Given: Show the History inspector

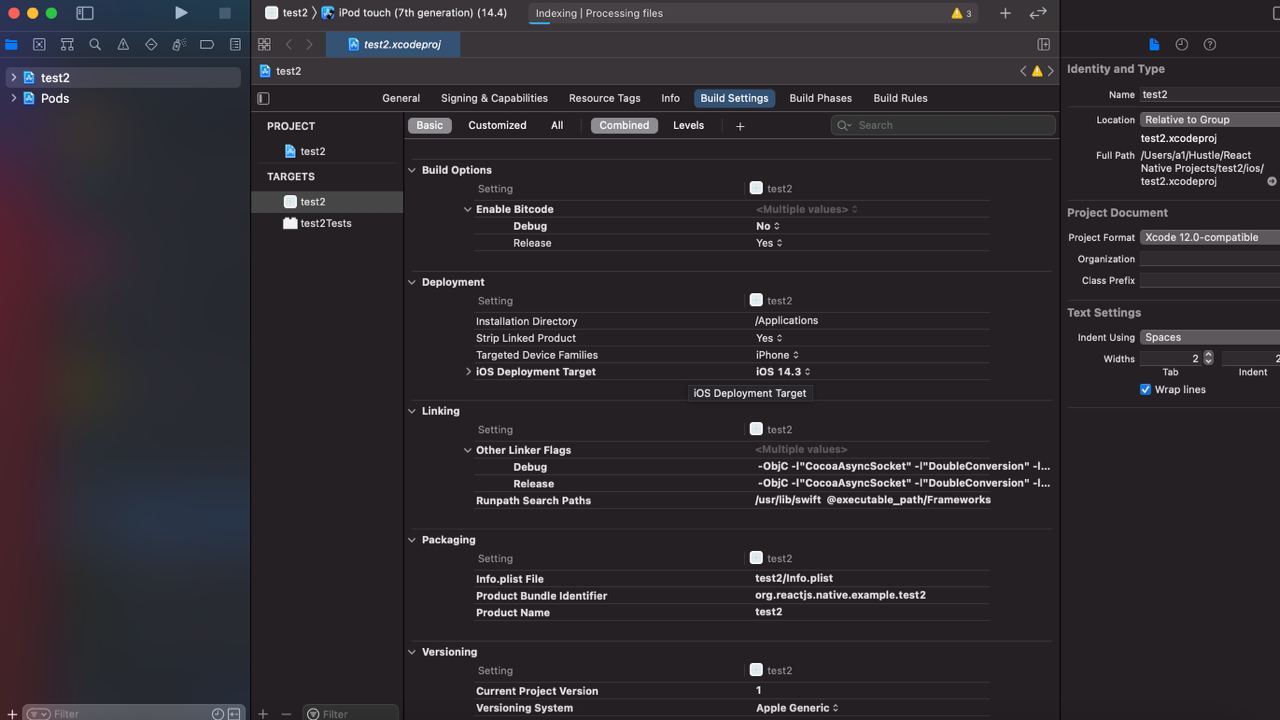Looking at the screenshot, I should click(1182, 44).
